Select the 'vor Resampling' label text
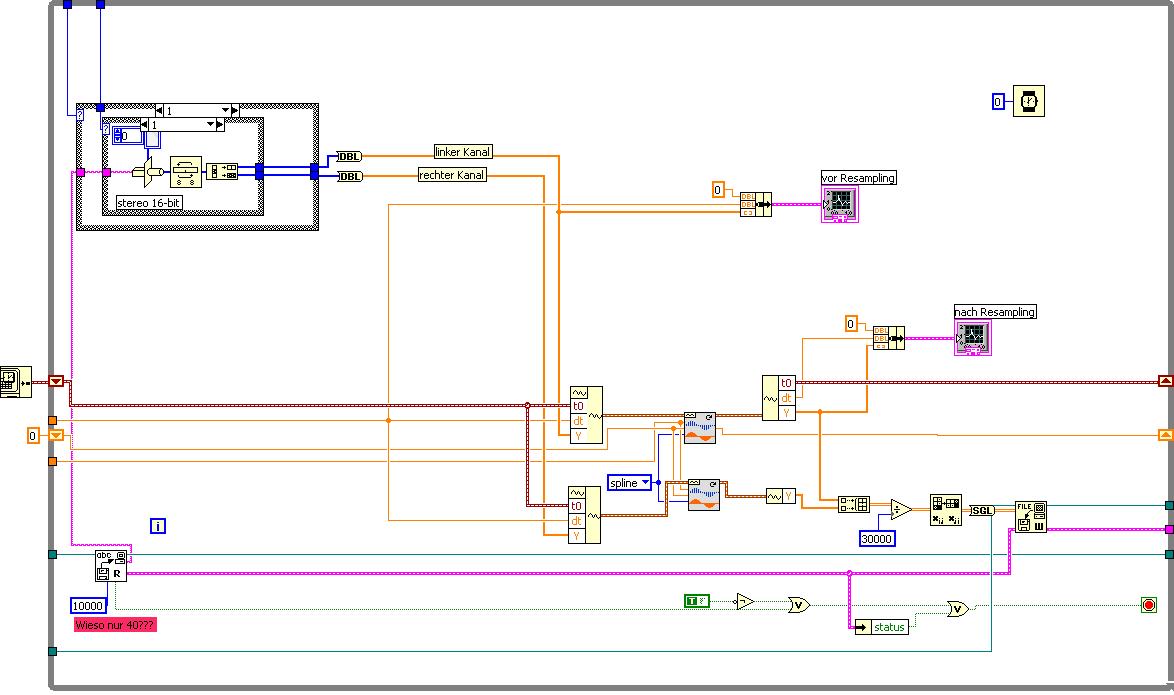This screenshot has width=1174, height=695. pos(859,178)
